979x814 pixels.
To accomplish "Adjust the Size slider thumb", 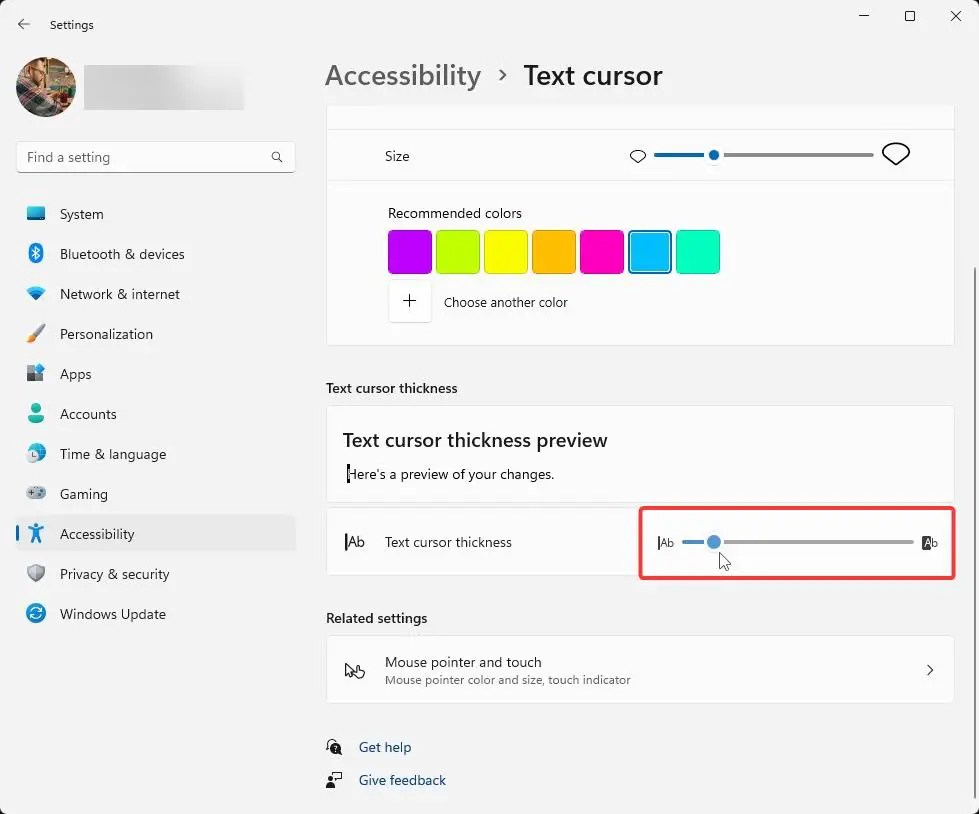I will (x=714, y=155).
